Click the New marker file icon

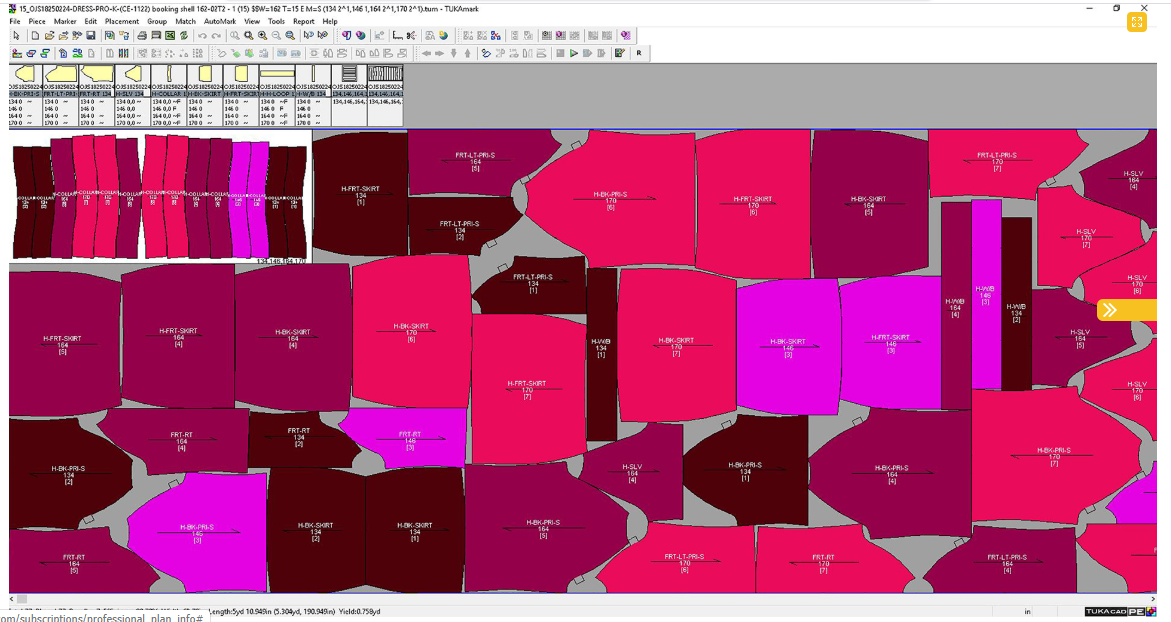pyautogui.click(x=35, y=35)
